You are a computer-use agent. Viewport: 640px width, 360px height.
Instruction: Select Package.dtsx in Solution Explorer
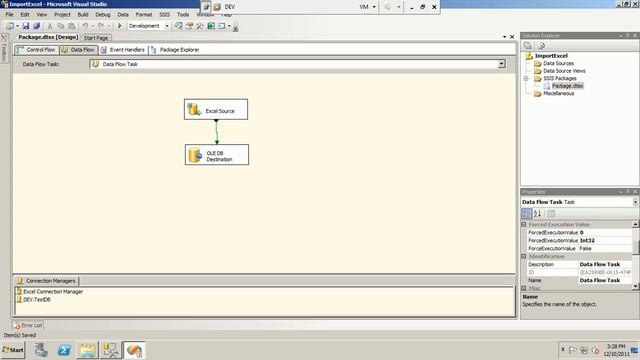click(x=567, y=86)
